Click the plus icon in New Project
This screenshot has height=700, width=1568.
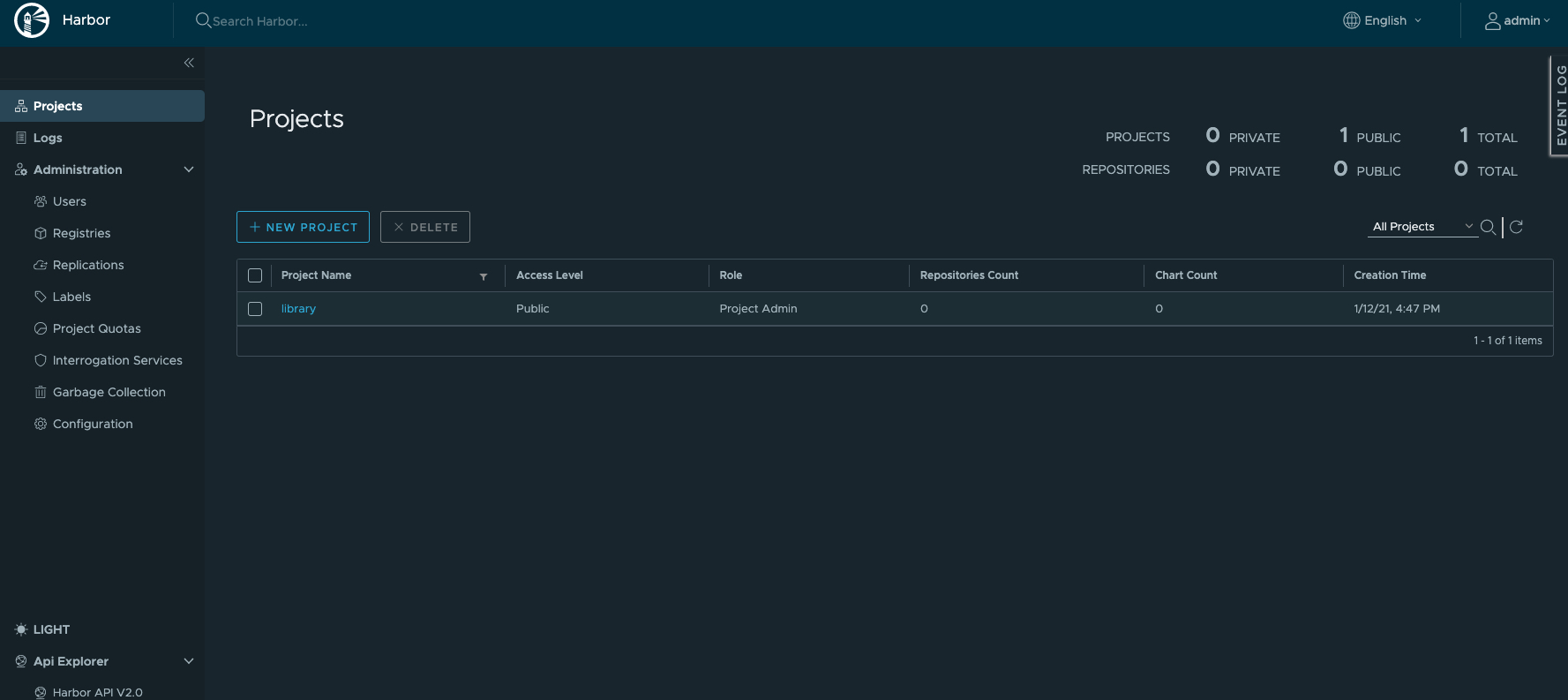point(255,227)
